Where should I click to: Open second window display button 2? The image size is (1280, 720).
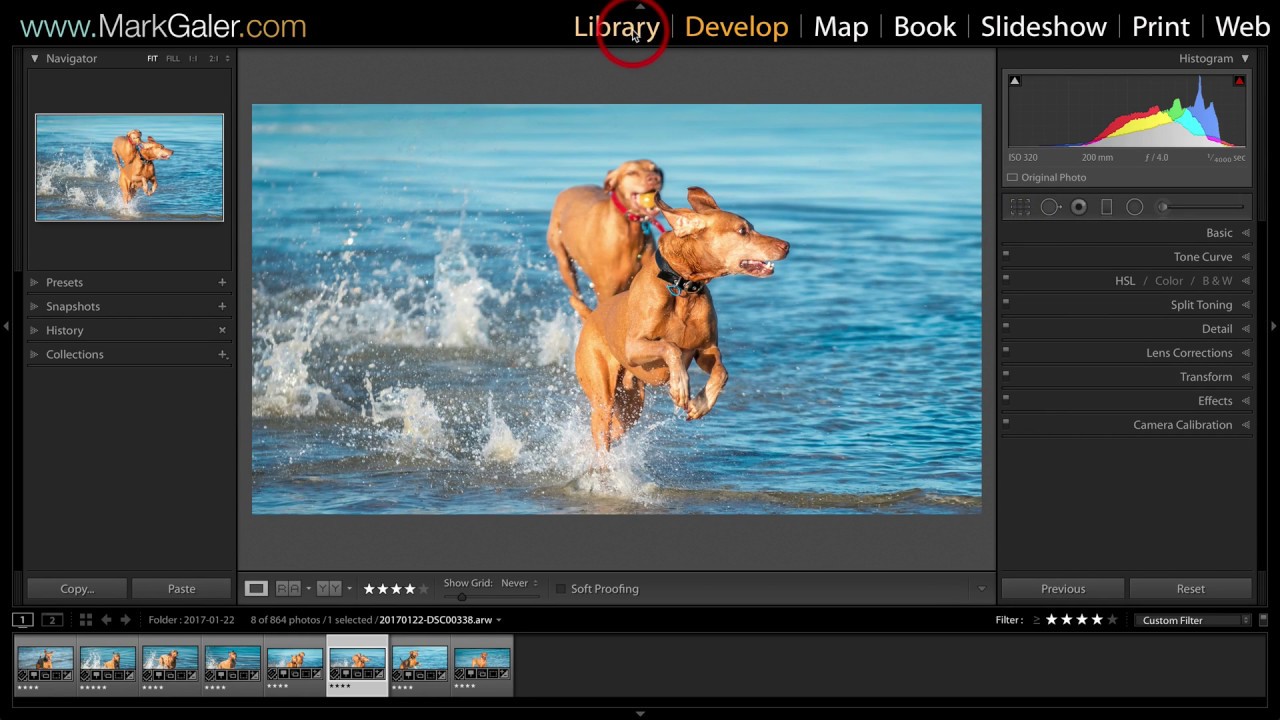click(52, 620)
